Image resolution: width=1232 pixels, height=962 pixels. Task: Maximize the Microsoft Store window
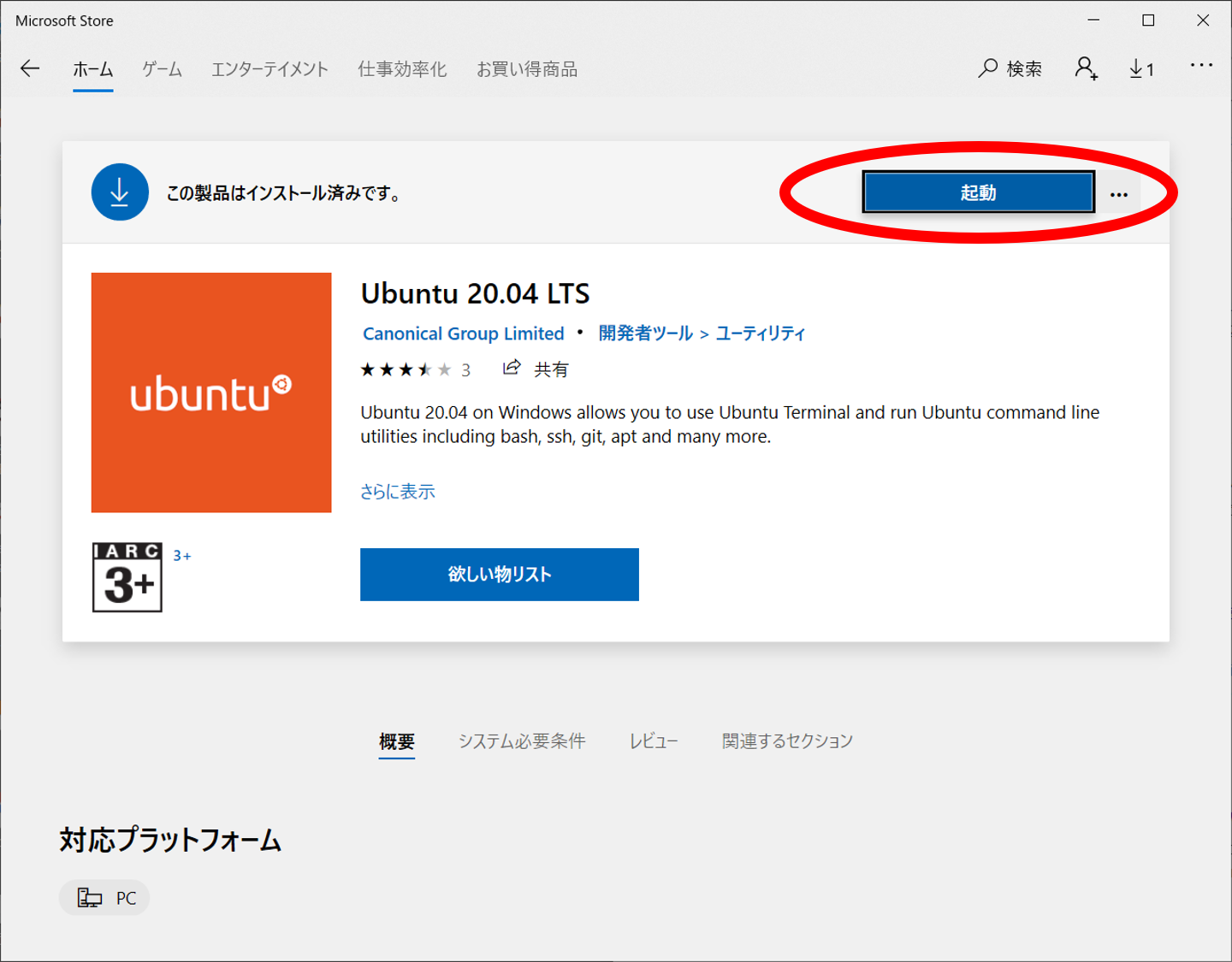coord(1148,21)
